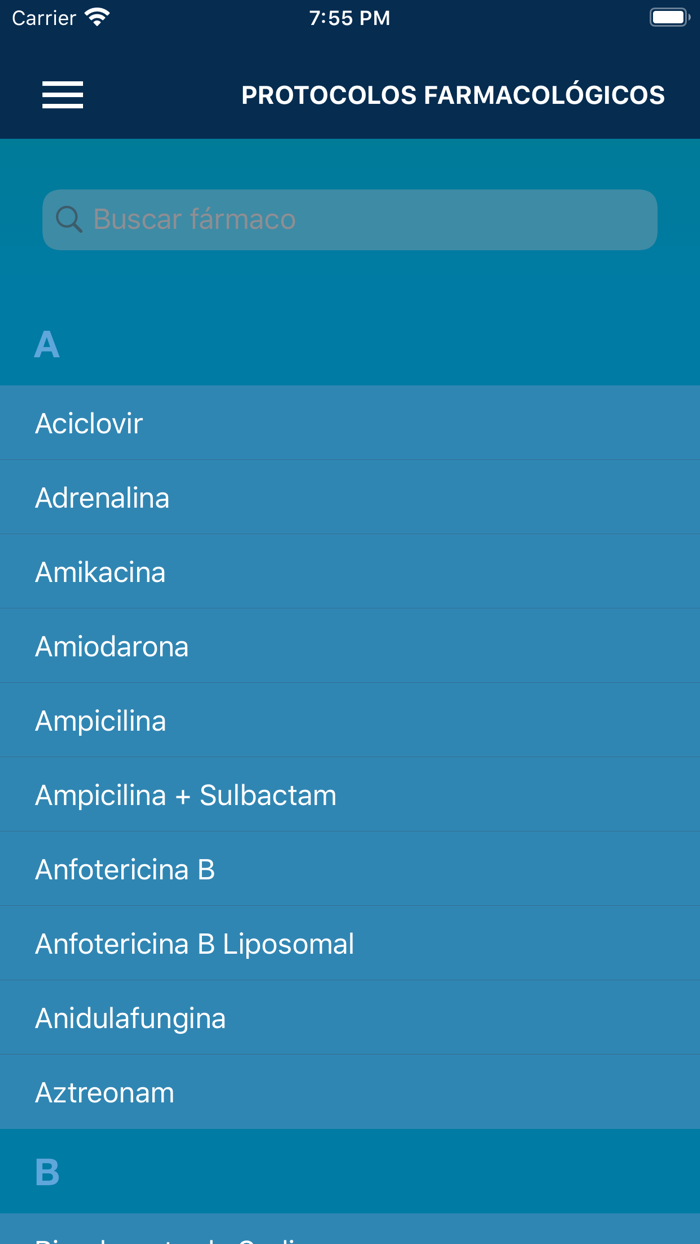Tap the battery icon in status bar
The height and width of the screenshot is (1244, 700).
point(669,18)
